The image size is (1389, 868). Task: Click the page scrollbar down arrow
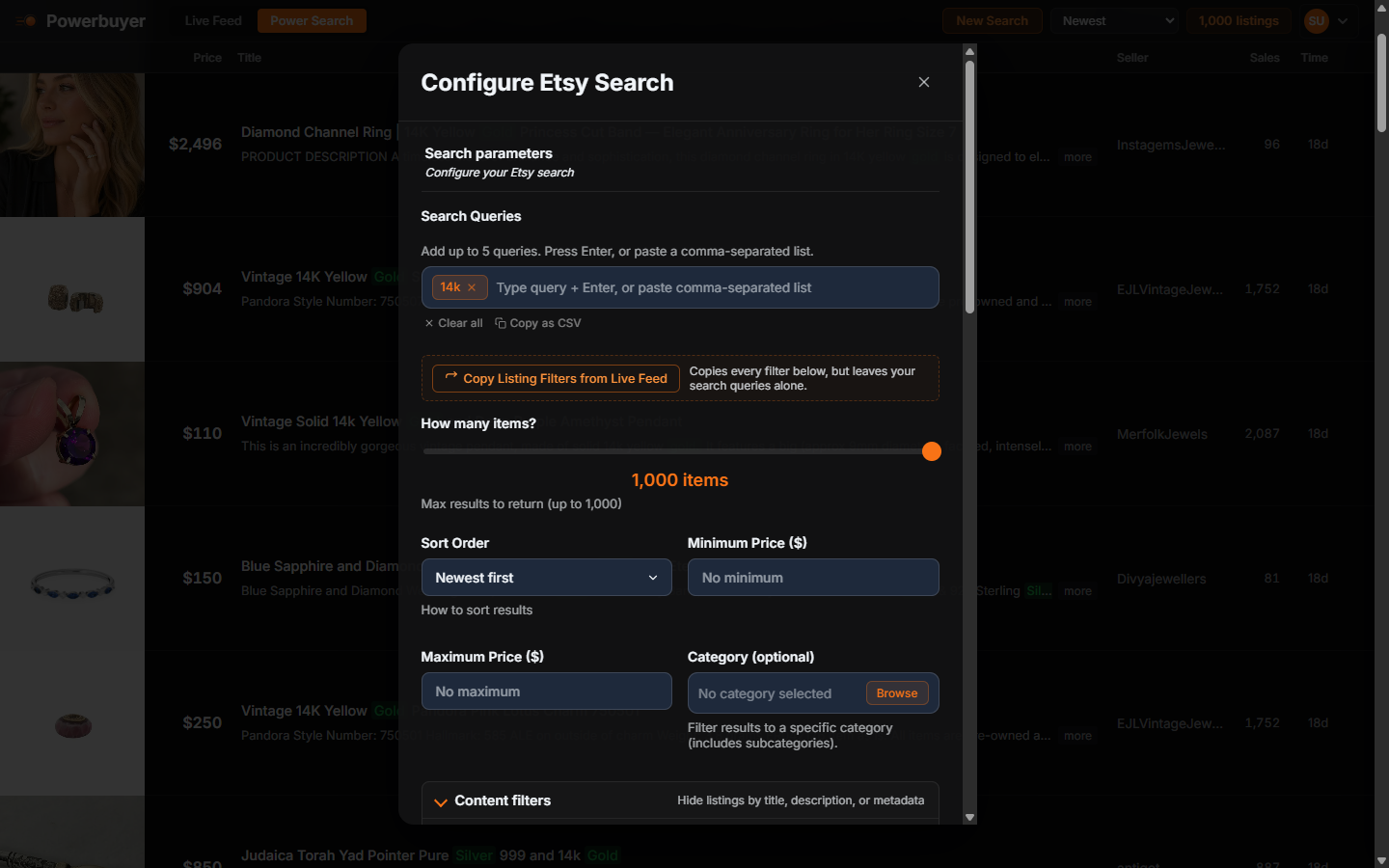(x=1381, y=860)
